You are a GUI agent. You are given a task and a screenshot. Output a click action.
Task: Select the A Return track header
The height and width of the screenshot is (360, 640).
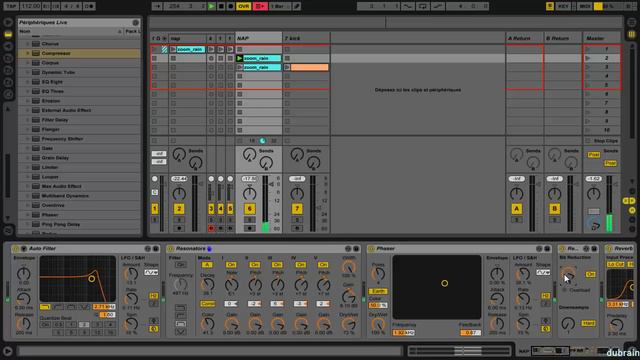pyautogui.click(x=524, y=38)
